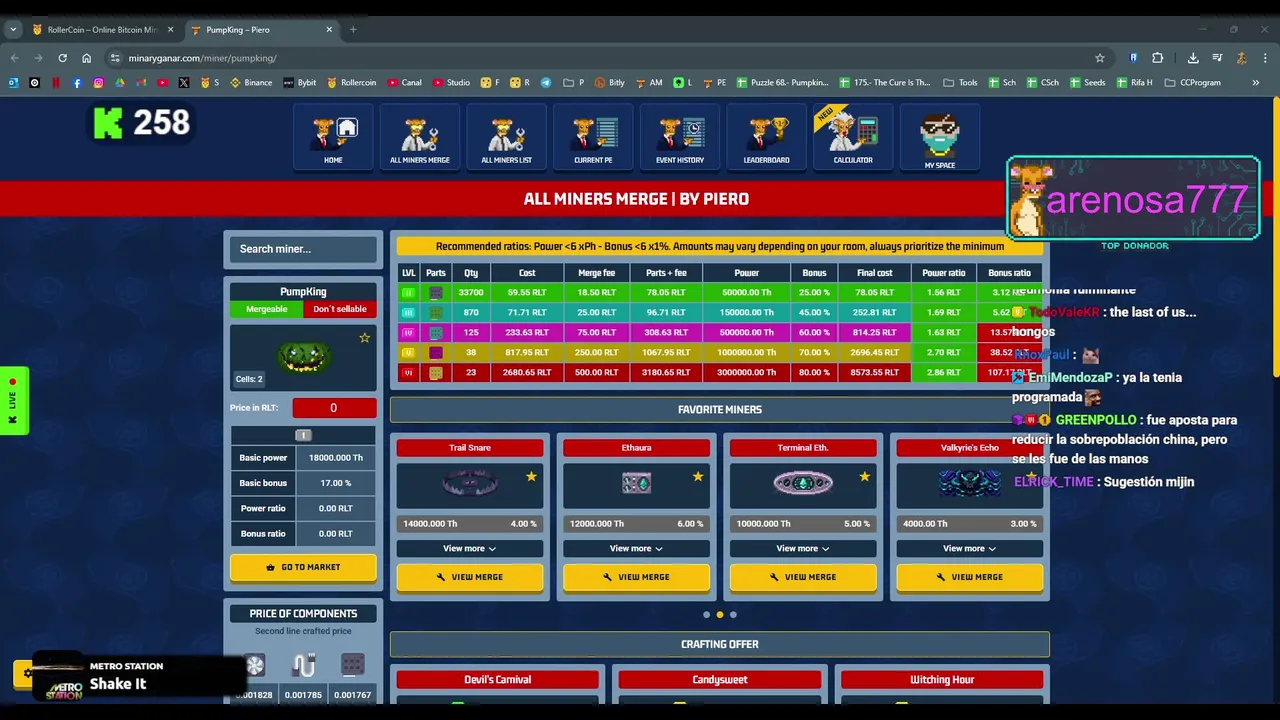Screen dimensions: 1280x720
Task: Click the level VI parts icon
Action: (436, 373)
